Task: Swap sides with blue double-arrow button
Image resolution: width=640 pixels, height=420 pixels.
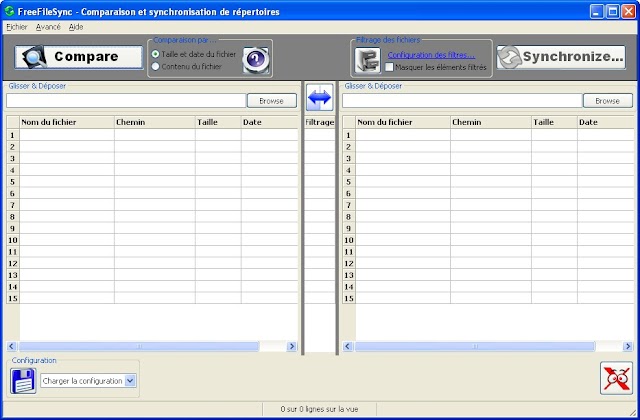Action: pos(320,98)
